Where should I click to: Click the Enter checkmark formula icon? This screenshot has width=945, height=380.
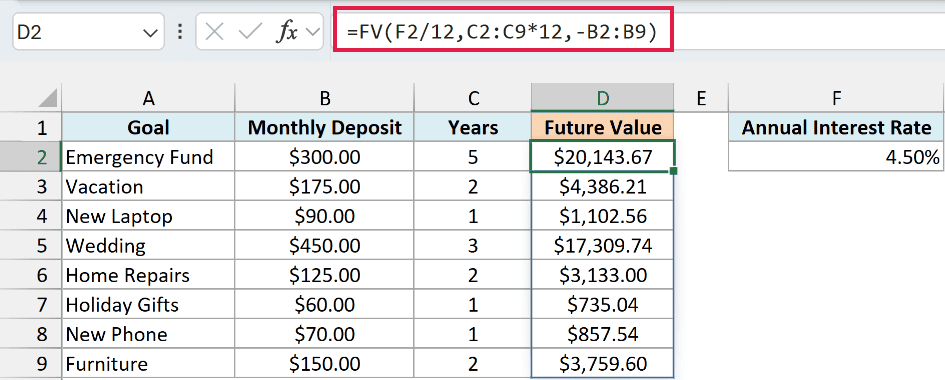pyautogui.click(x=249, y=32)
